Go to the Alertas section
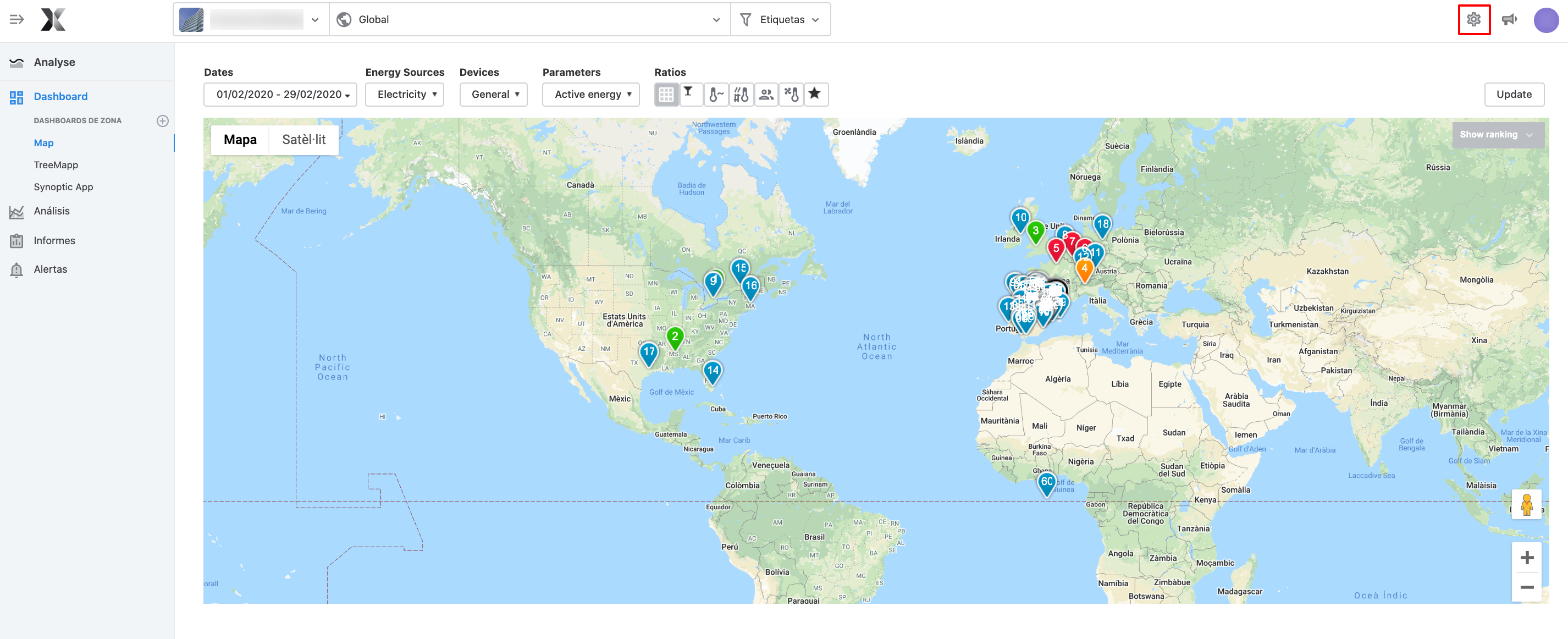Viewport: 1568px width, 639px height. [x=51, y=269]
